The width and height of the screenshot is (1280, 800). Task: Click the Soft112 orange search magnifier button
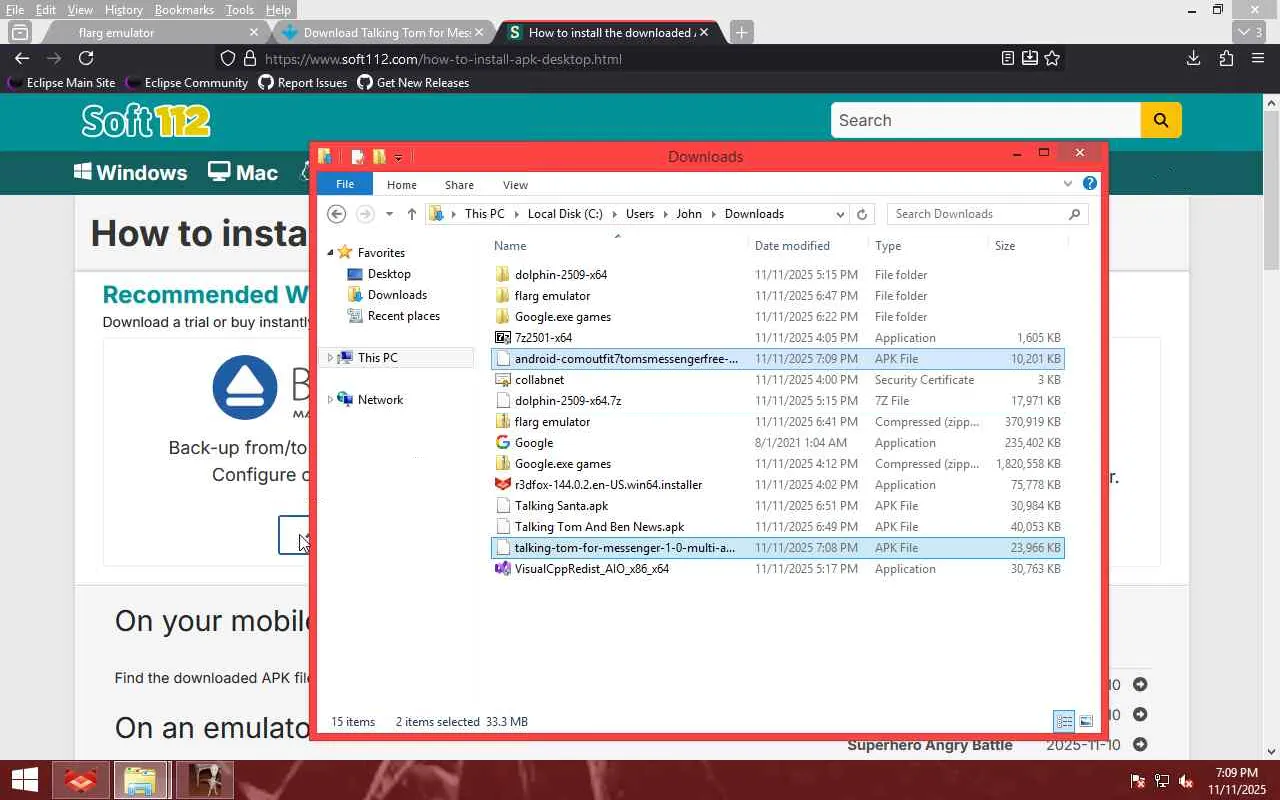(x=1161, y=120)
